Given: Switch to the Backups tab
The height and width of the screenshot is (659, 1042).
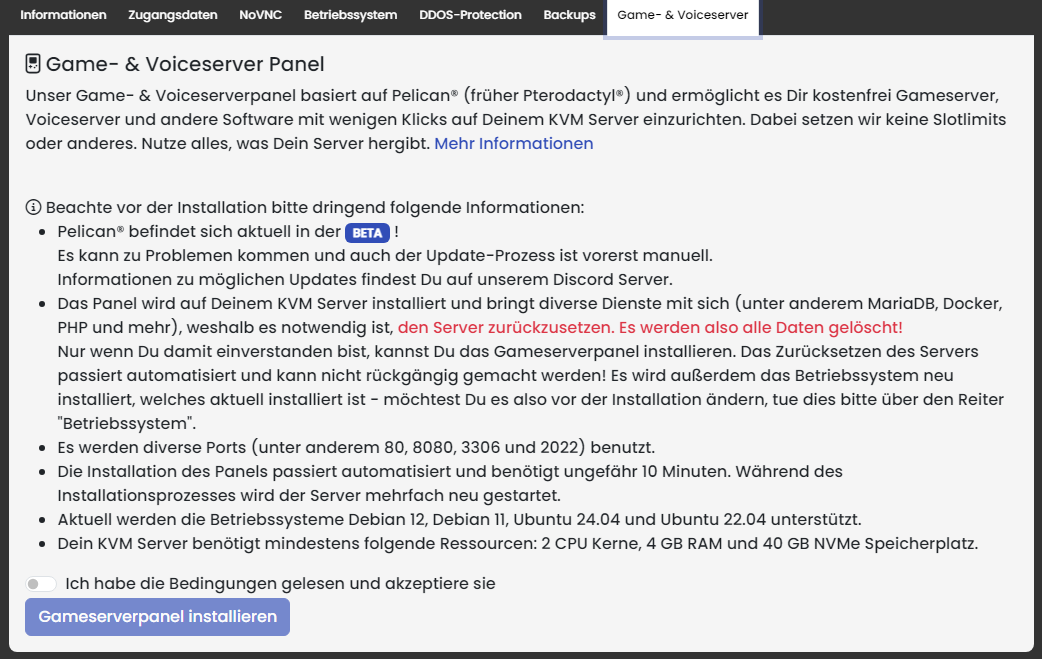Looking at the screenshot, I should (x=569, y=15).
